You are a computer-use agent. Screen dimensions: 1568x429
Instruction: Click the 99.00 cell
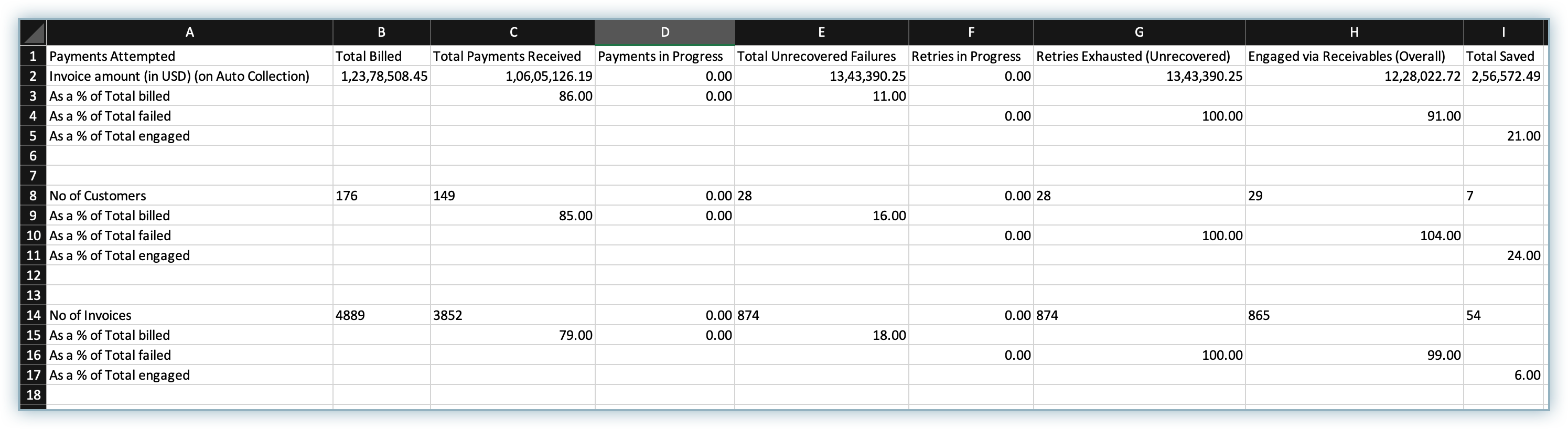[x=1355, y=355]
